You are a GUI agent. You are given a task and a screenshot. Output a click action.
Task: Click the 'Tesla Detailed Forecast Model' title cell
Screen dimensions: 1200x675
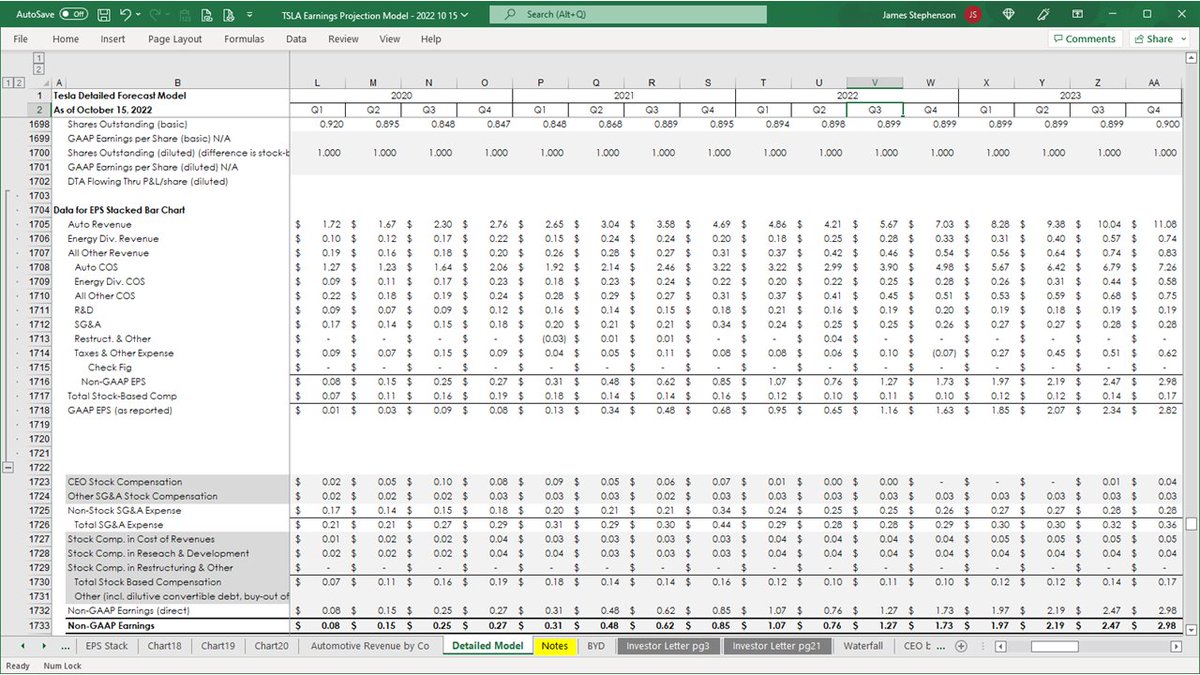[x=119, y=96]
